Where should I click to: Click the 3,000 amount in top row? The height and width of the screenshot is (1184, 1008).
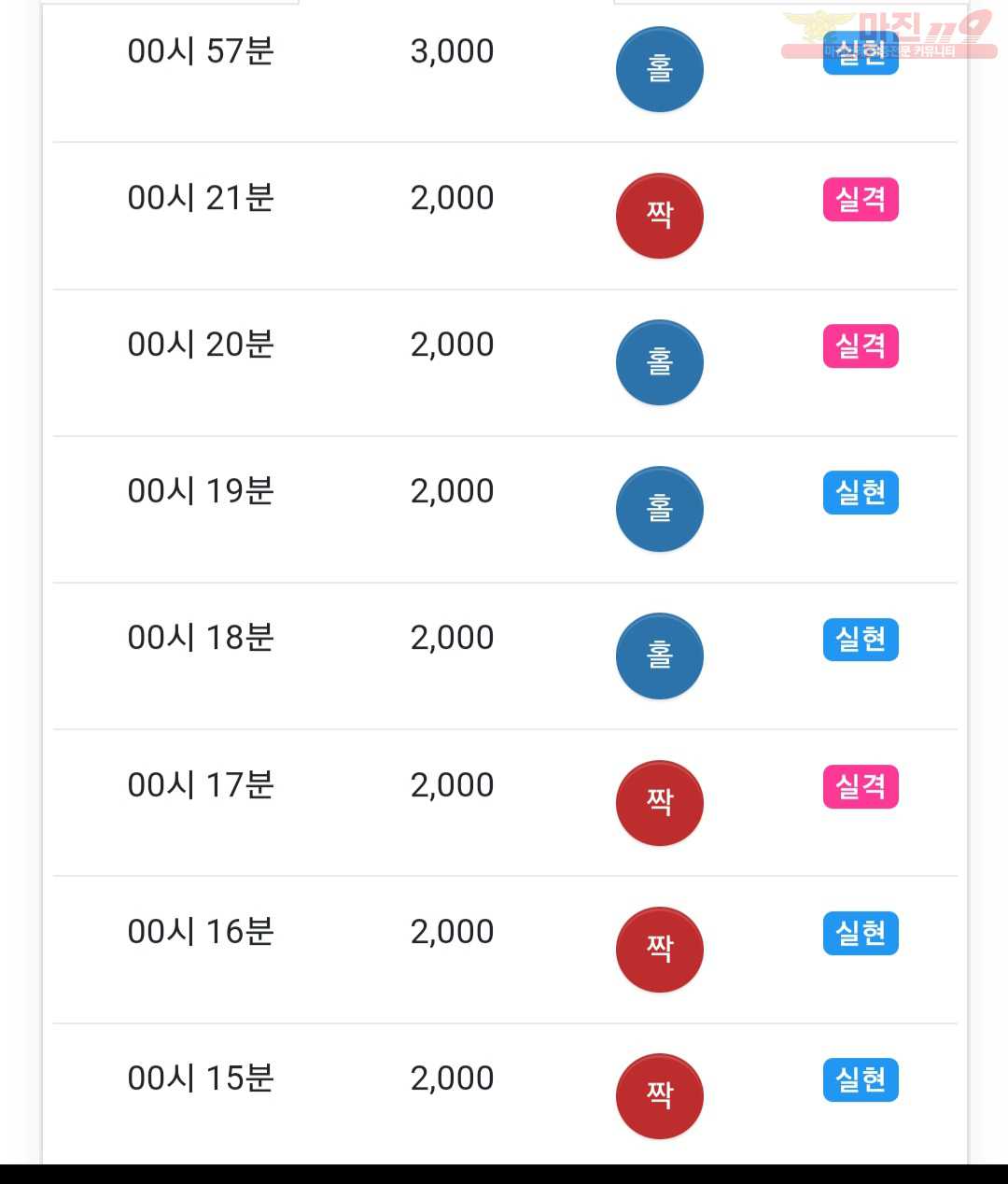pos(452,51)
